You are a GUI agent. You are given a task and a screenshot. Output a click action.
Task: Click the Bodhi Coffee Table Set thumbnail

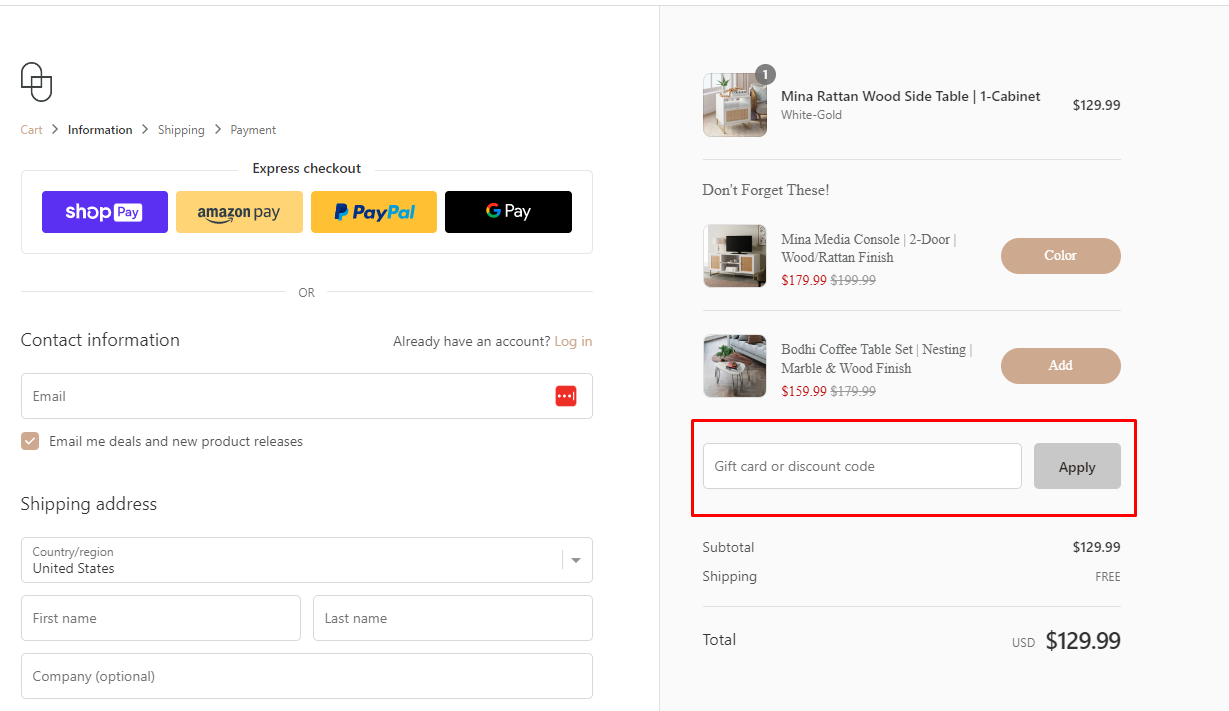coord(735,366)
